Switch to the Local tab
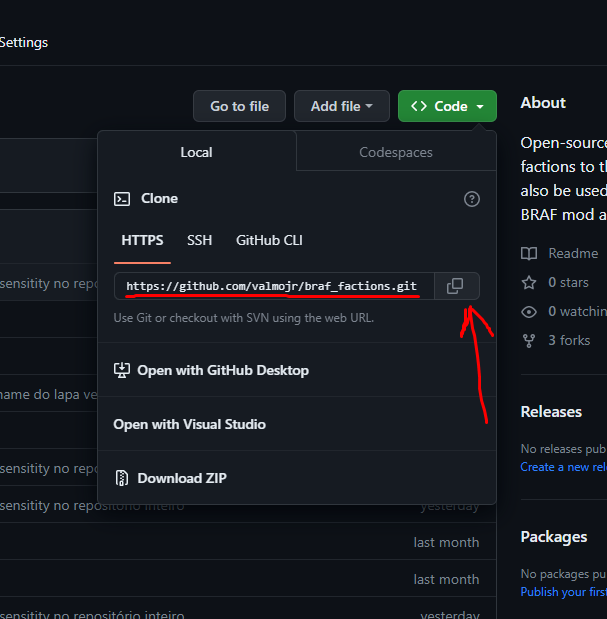 point(197,152)
